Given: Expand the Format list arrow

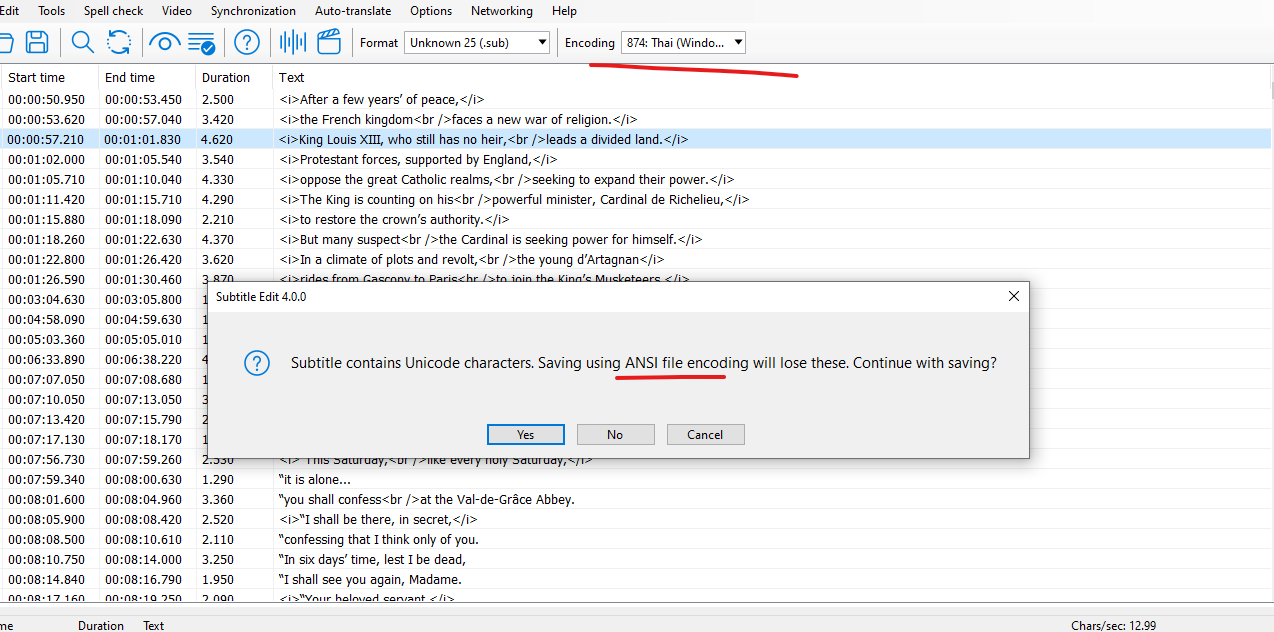Looking at the screenshot, I should click(x=541, y=42).
